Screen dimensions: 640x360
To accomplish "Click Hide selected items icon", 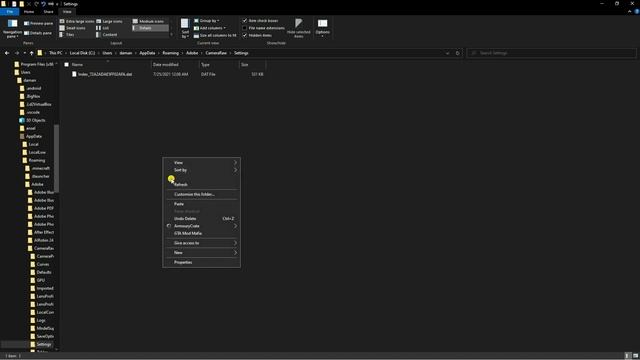I will tap(299, 23).
